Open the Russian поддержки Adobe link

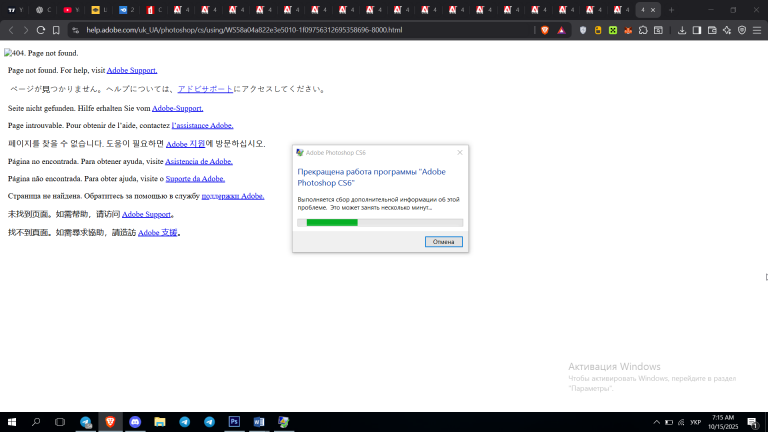pyautogui.click(x=233, y=196)
